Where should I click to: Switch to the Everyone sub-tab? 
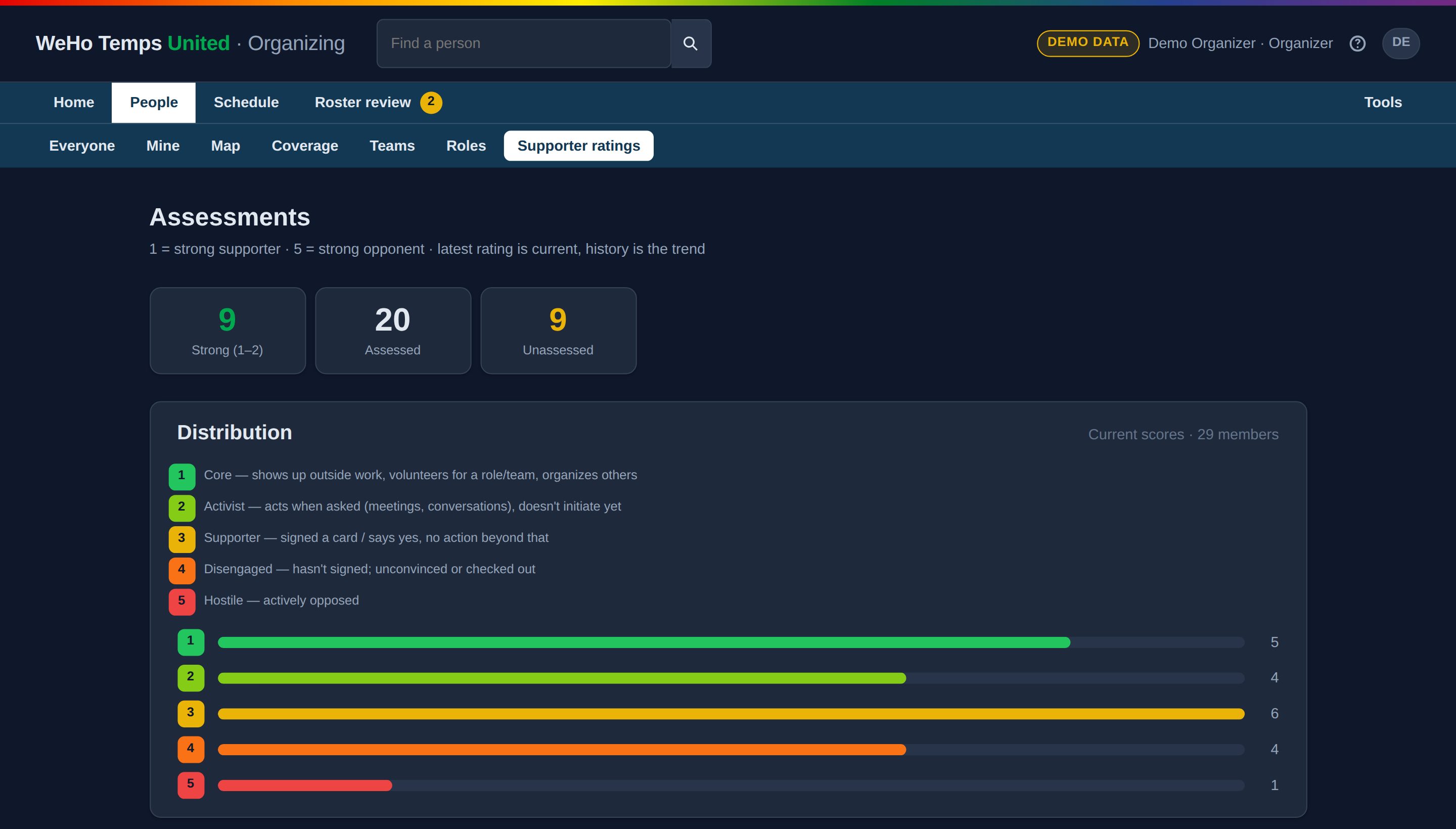tap(82, 146)
